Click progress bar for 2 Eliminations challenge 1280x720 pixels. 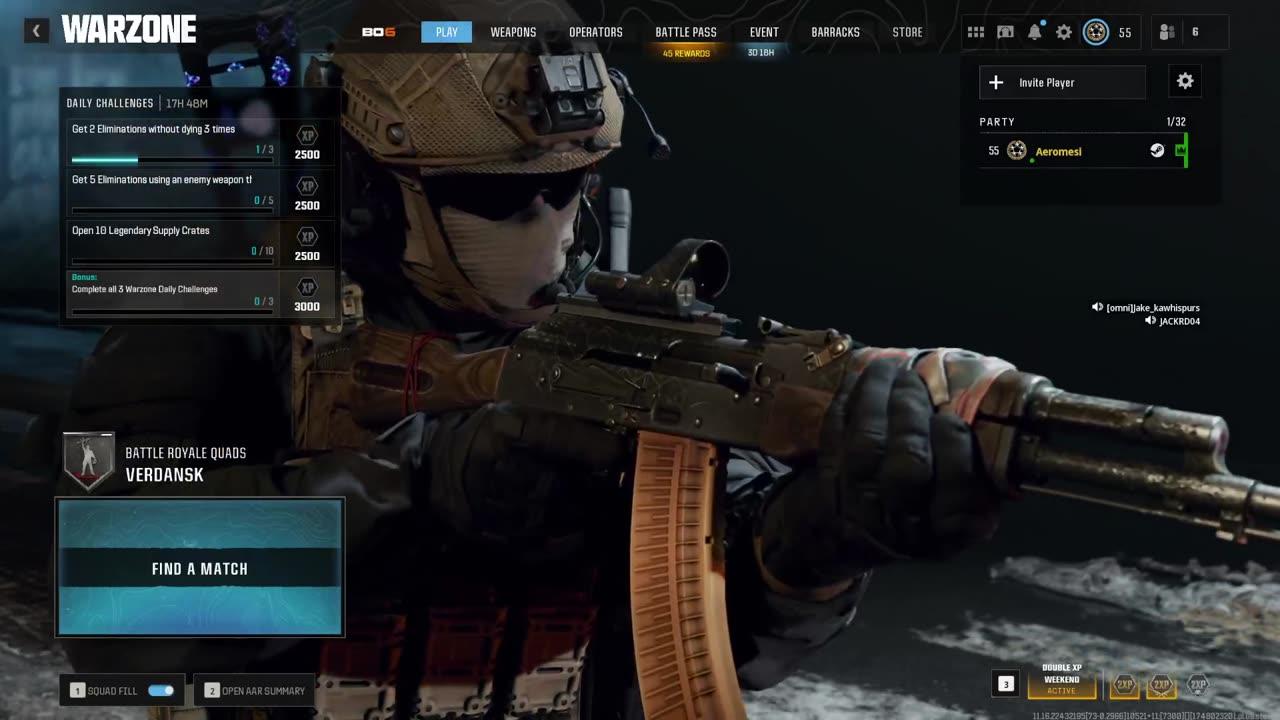point(172,160)
